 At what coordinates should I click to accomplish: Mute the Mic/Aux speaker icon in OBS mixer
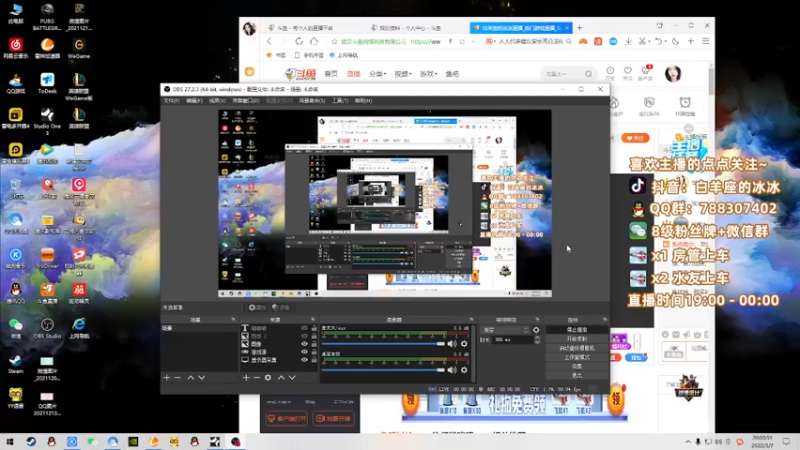(x=452, y=344)
